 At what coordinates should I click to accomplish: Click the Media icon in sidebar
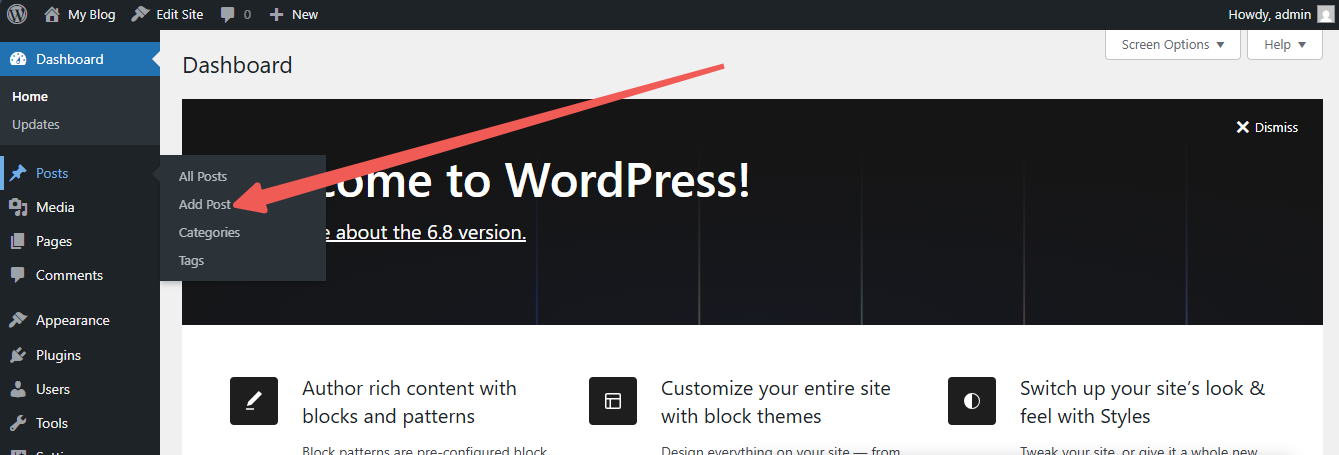coord(18,207)
